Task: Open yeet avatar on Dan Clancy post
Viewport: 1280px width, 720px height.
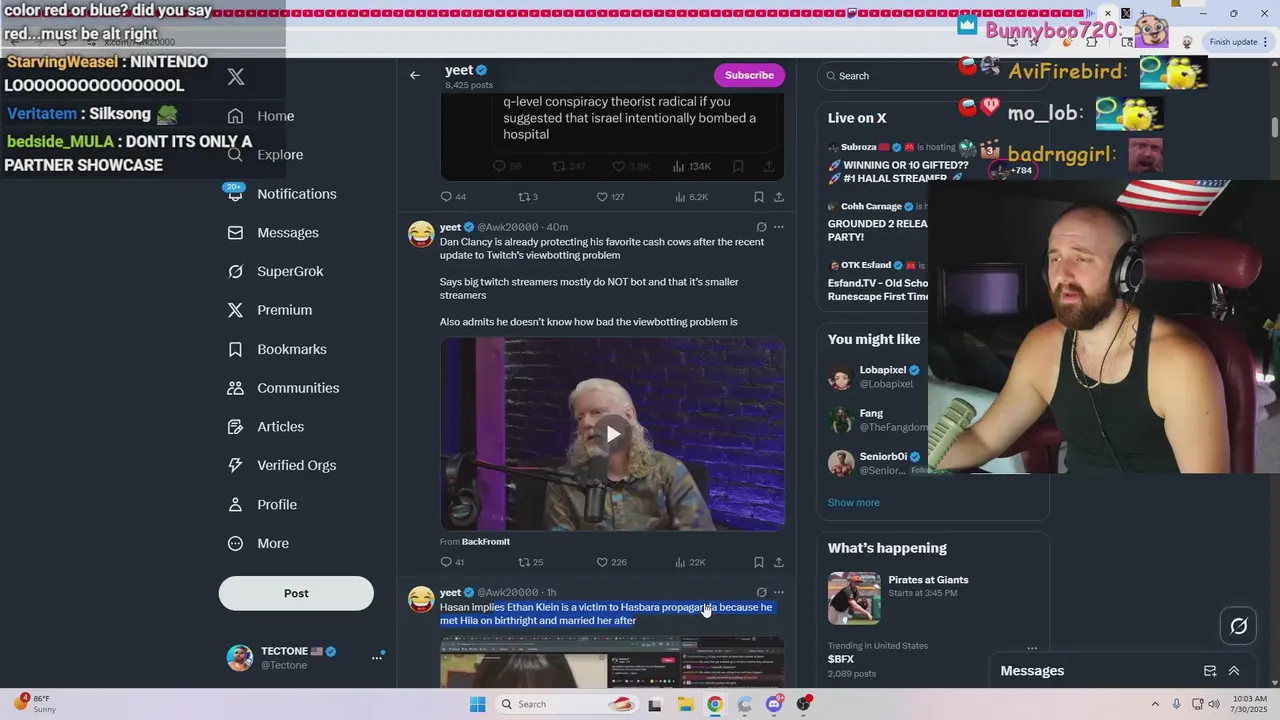Action: [421, 234]
